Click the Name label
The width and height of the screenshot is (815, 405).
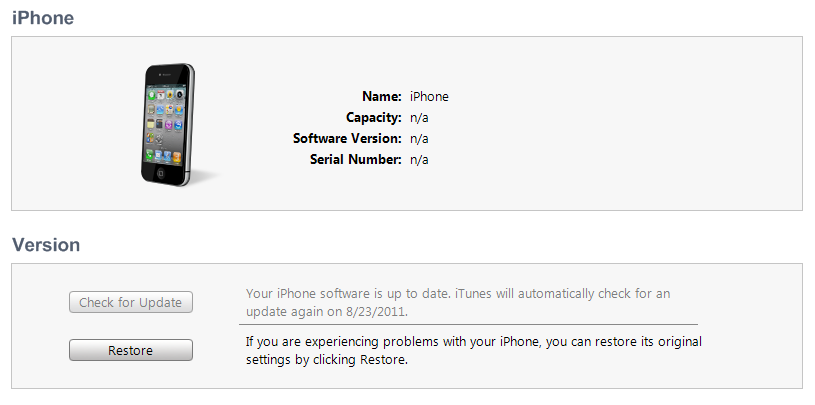point(381,97)
